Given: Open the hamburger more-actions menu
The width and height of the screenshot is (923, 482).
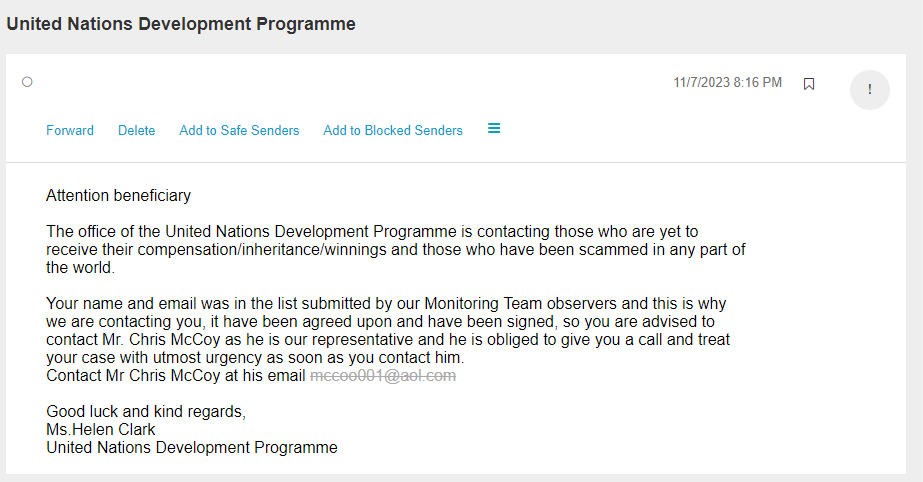Looking at the screenshot, I should coord(494,129).
